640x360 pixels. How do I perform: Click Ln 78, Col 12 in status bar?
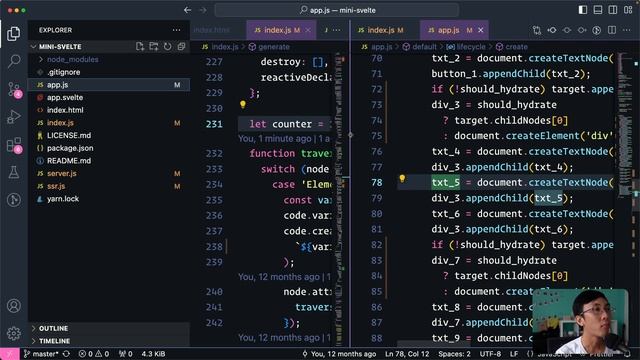coord(407,354)
